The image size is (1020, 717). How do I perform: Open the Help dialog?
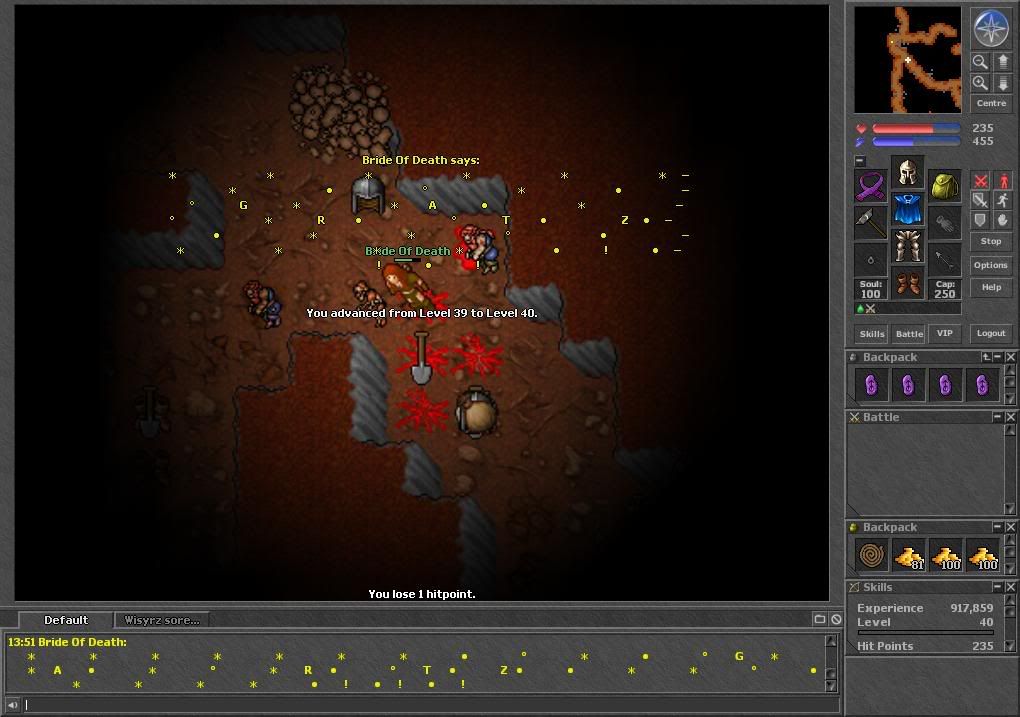(991, 287)
